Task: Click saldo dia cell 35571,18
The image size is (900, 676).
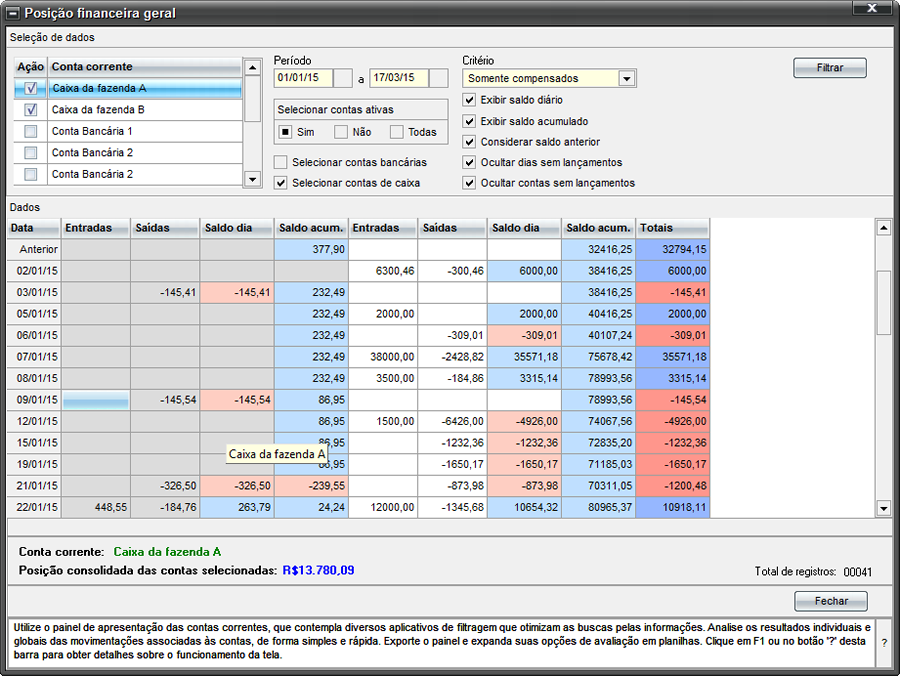Action: [524, 357]
